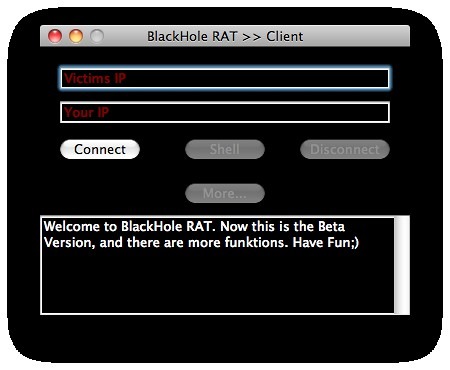Click the word 'Client' in the window title
Image resolution: width=450 pixels, height=370 pixels.
coord(285,36)
